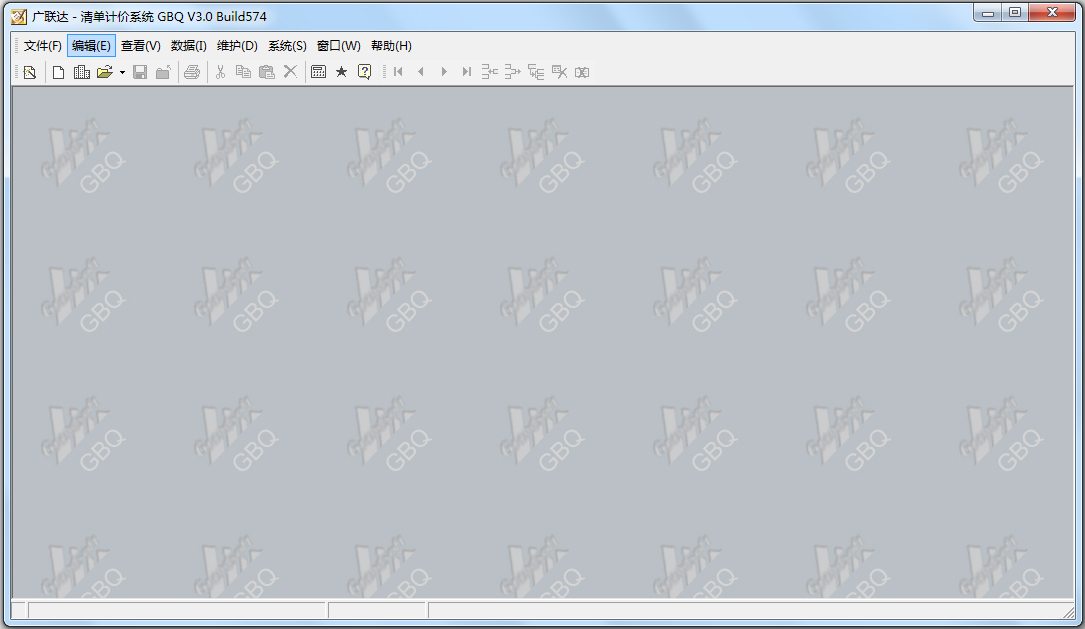Screen dimensions: 1085x629
Task: Open the 文件(F) menu
Action: coord(42,46)
